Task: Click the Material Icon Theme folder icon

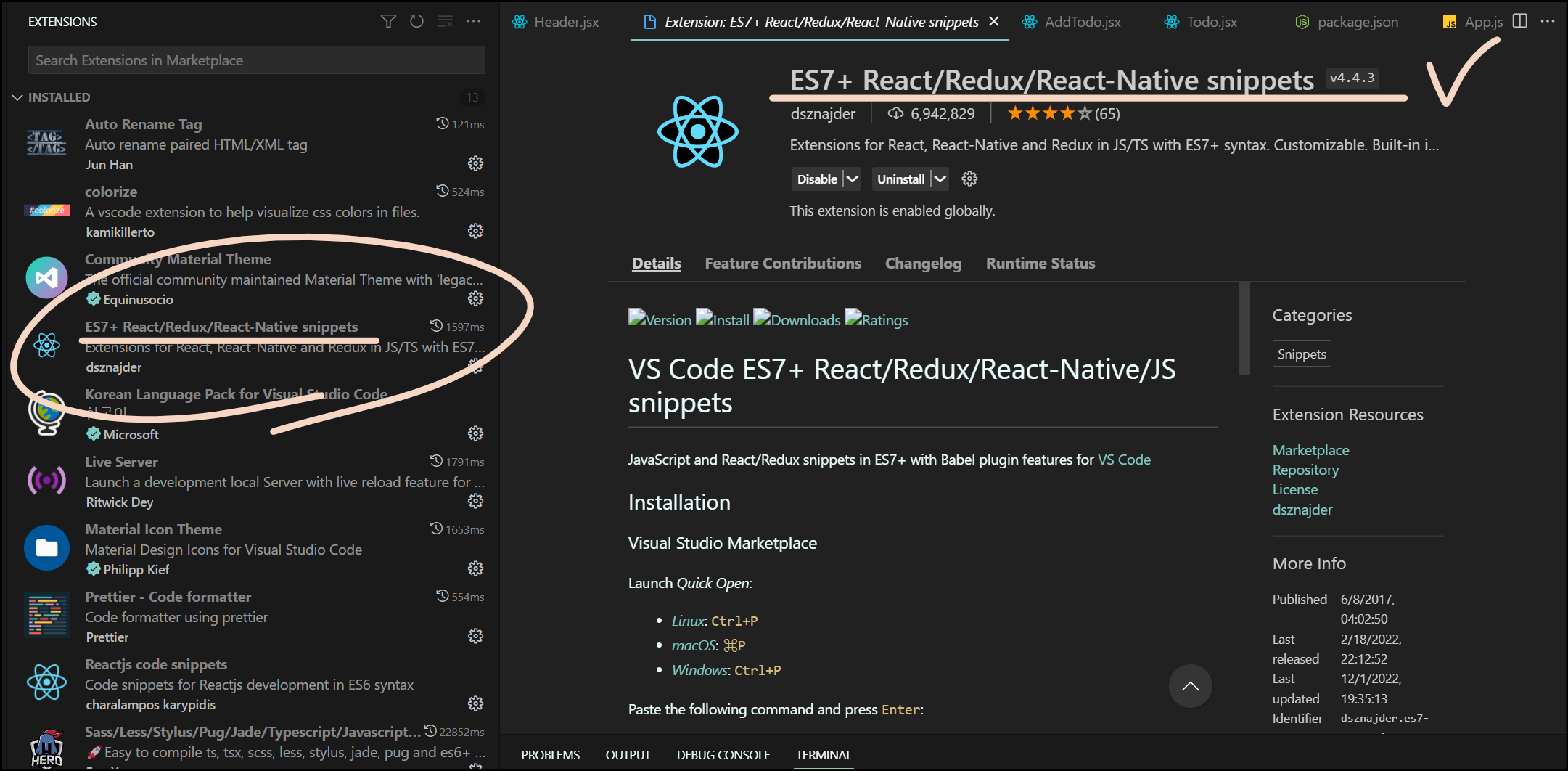Action: pyautogui.click(x=46, y=547)
